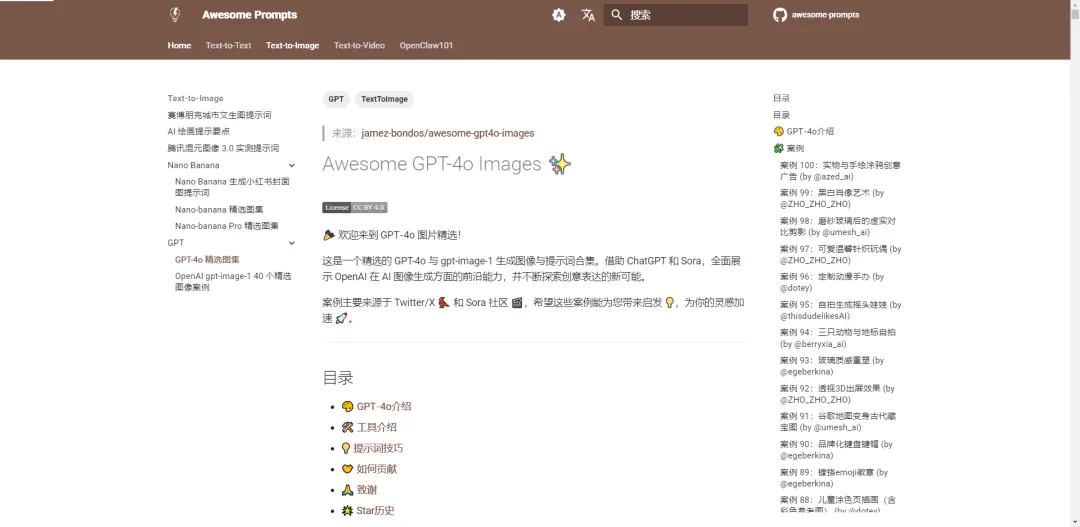Go to 案例 94 三只动物与地标自拍

click(838, 338)
